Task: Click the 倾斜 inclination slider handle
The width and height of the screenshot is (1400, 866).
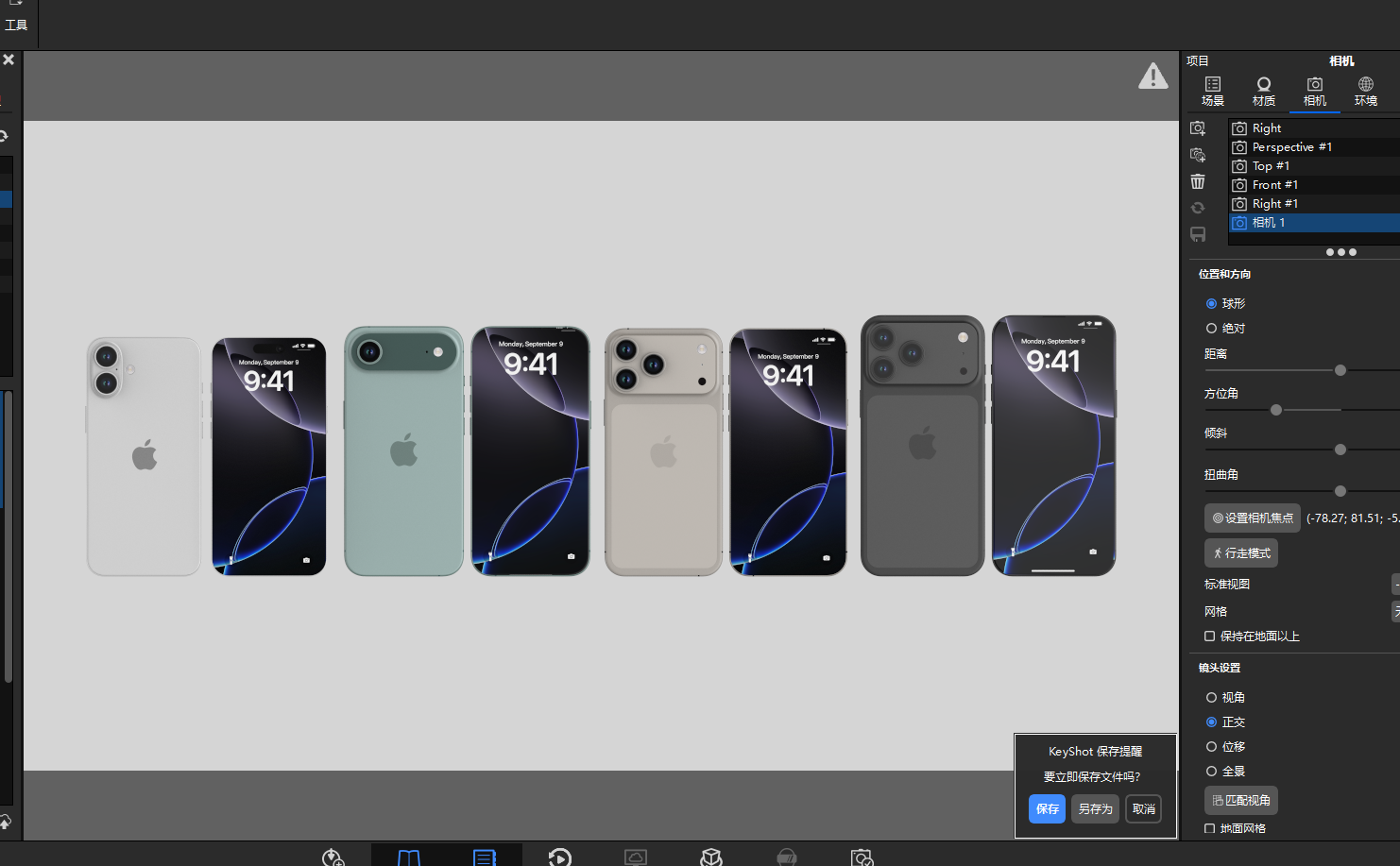Action: pos(1340,450)
